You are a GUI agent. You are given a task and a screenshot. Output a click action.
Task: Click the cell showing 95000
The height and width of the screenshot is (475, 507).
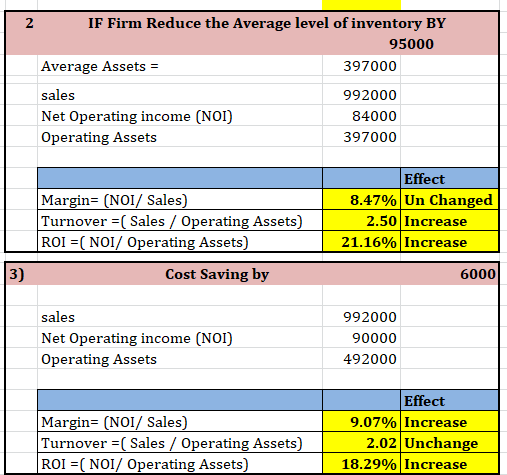pyautogui.click(x=411, y=44)
